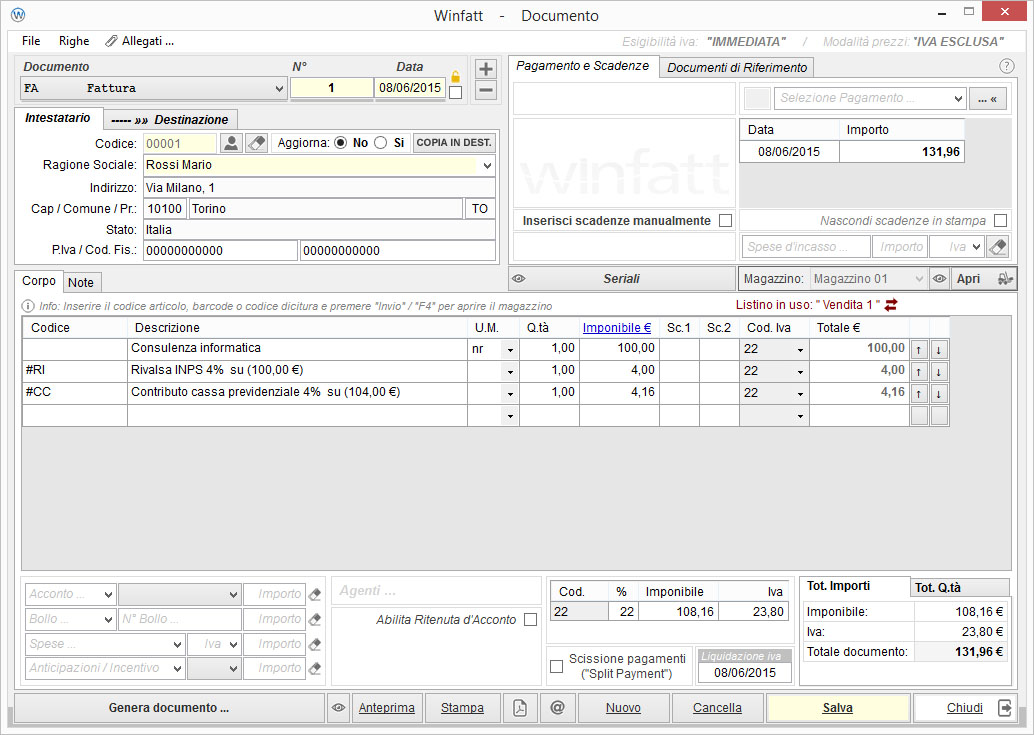This screenshot has height=735, width=1034.
Task: Click the Stampa button
Action: click(462, 708)
